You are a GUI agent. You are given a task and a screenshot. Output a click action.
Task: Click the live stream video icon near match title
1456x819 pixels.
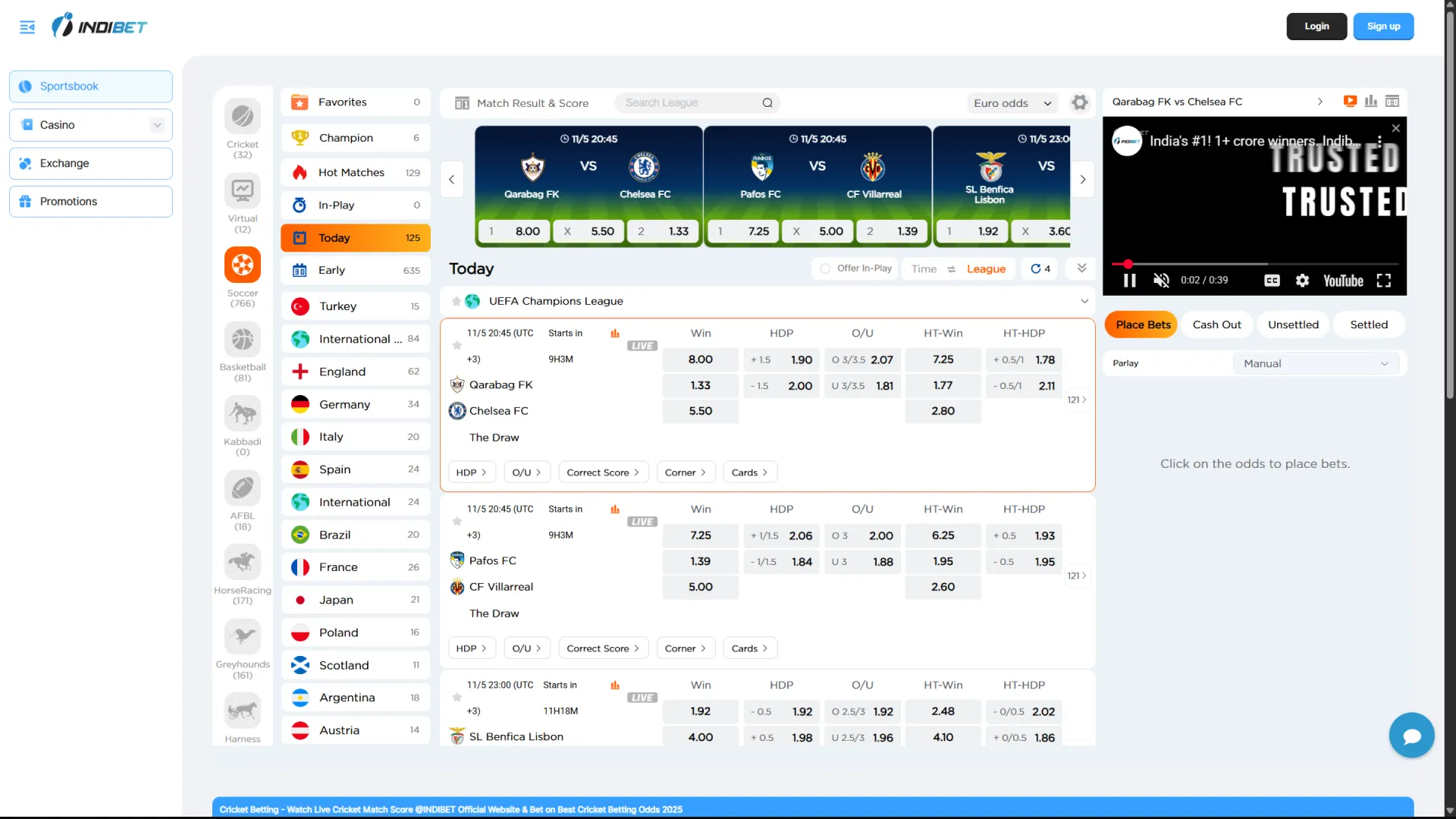[x=1350, y=101]
